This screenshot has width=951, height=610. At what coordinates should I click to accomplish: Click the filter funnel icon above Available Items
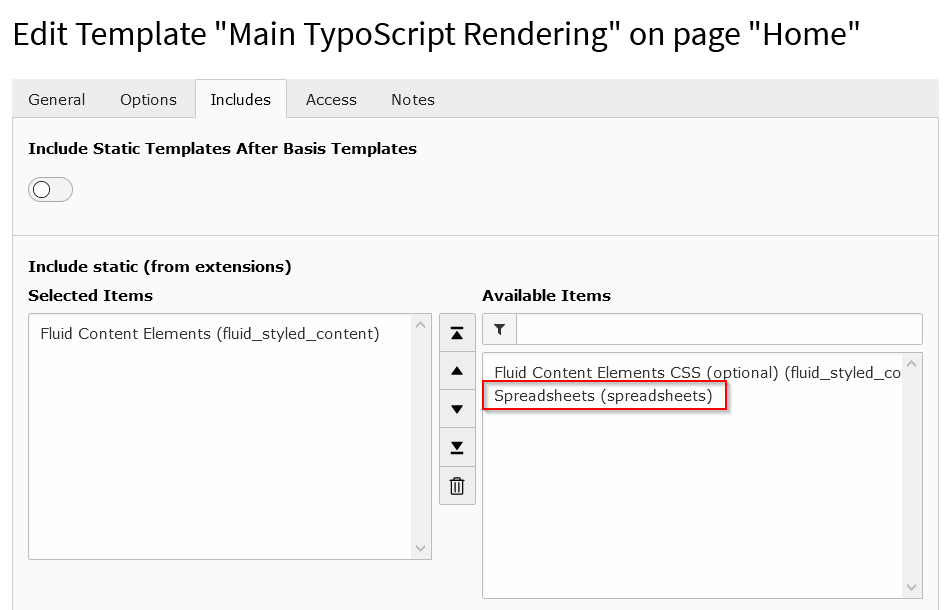click(x=498, y=329)
